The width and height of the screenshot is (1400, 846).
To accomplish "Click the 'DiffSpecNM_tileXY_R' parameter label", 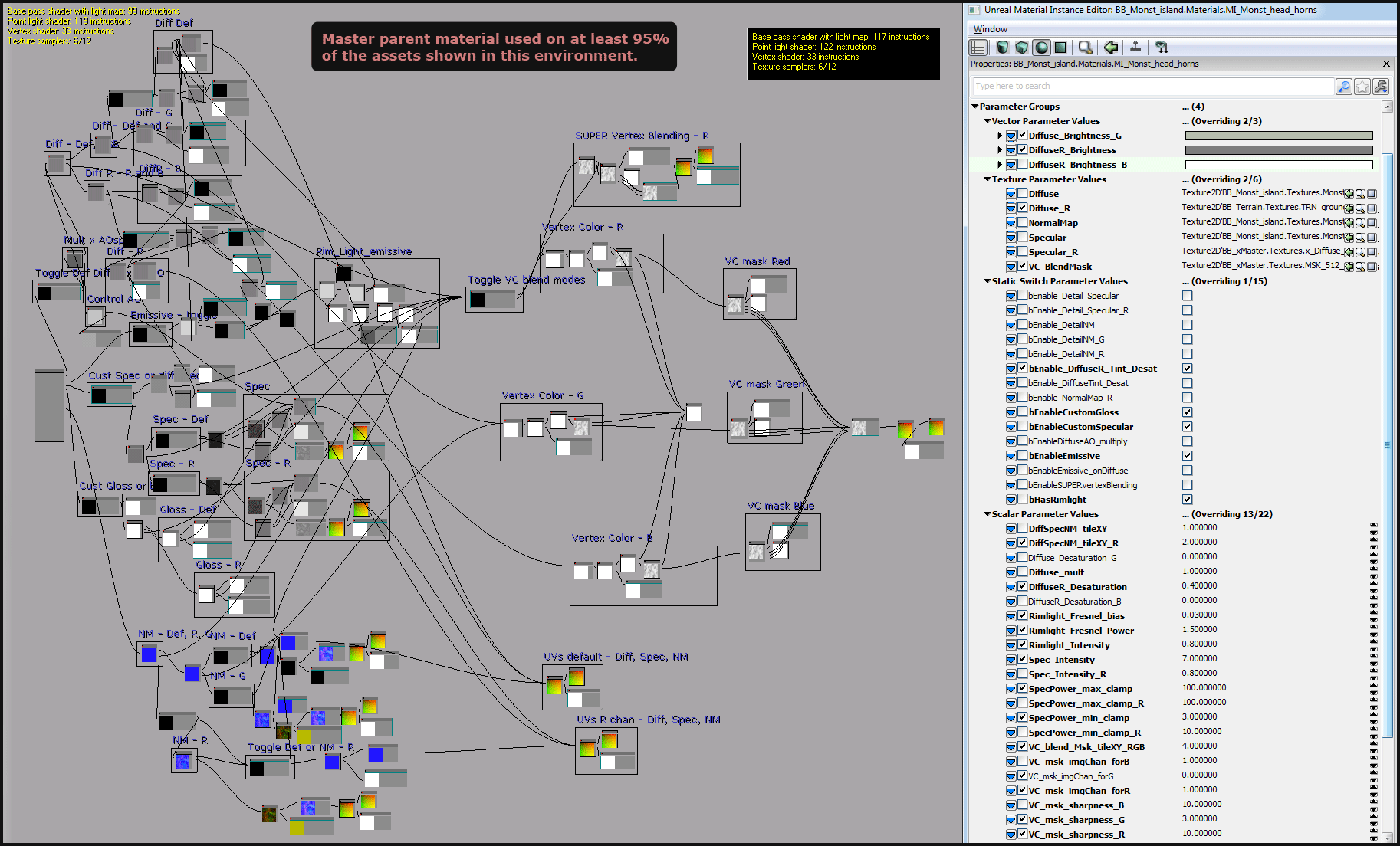I will [x=1073, y=543].
